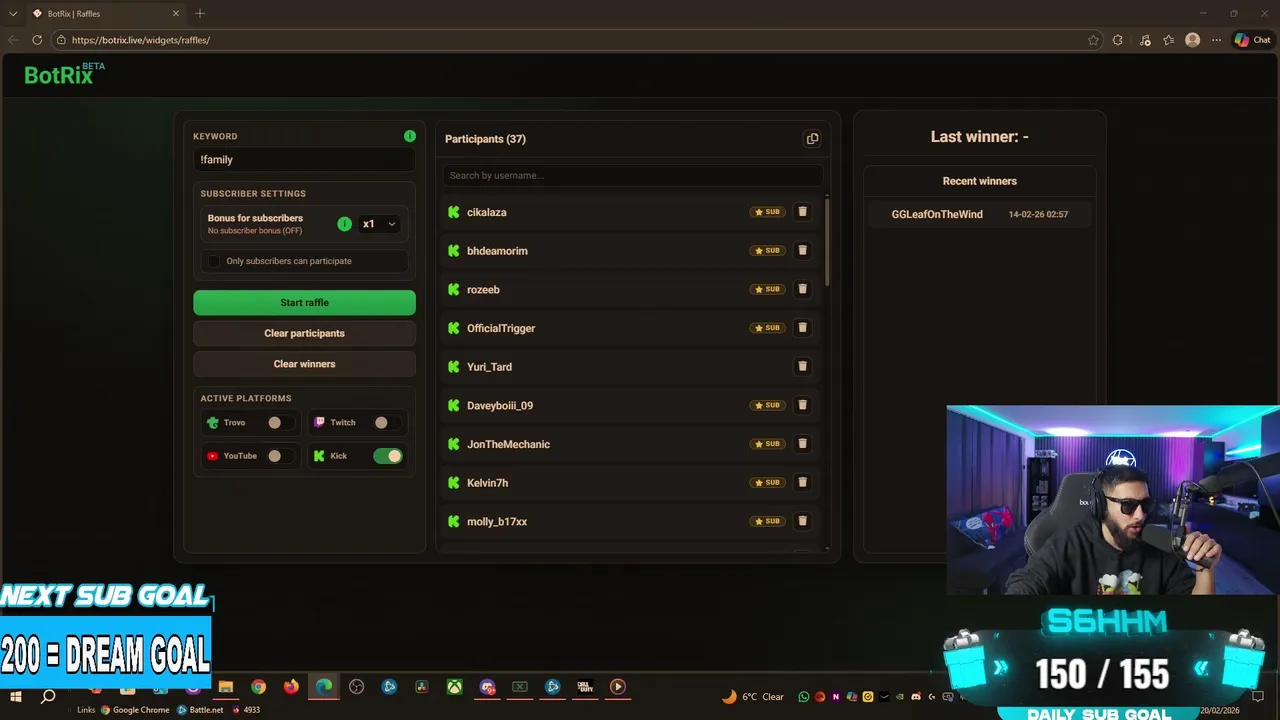
Task: Click the browser address bar URL
Action: [x=141, y=40]
